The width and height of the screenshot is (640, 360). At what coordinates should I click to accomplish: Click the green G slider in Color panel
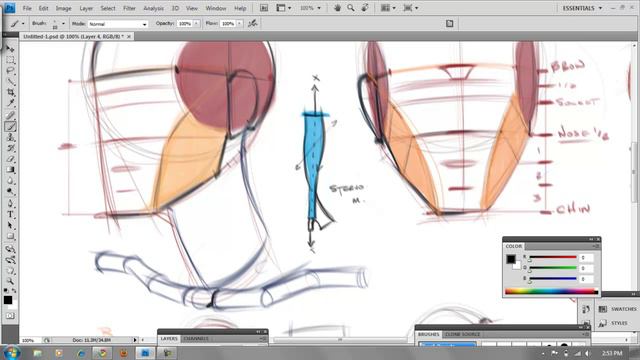point(553,269)
